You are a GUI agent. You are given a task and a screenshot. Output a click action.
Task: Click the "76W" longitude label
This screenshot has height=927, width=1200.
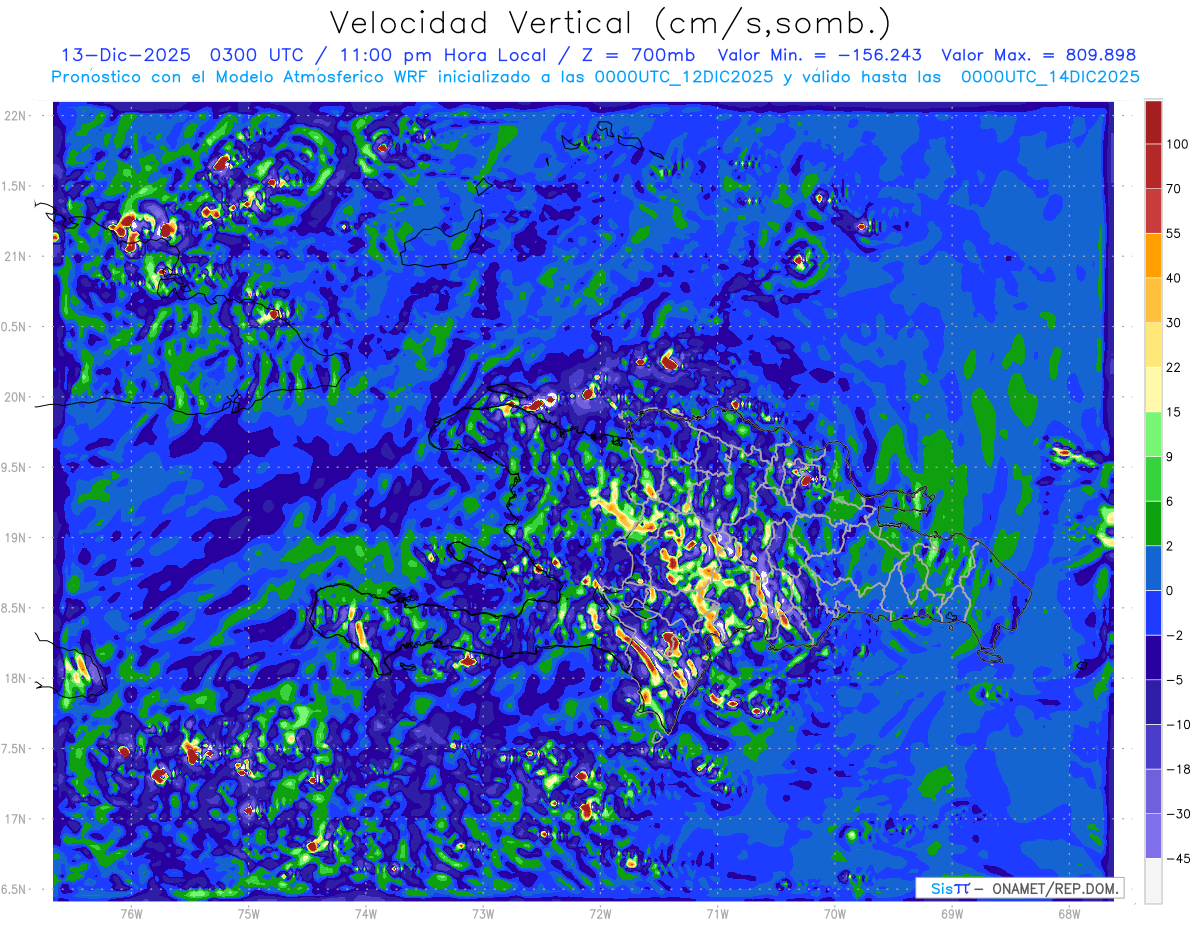point(131,913)
